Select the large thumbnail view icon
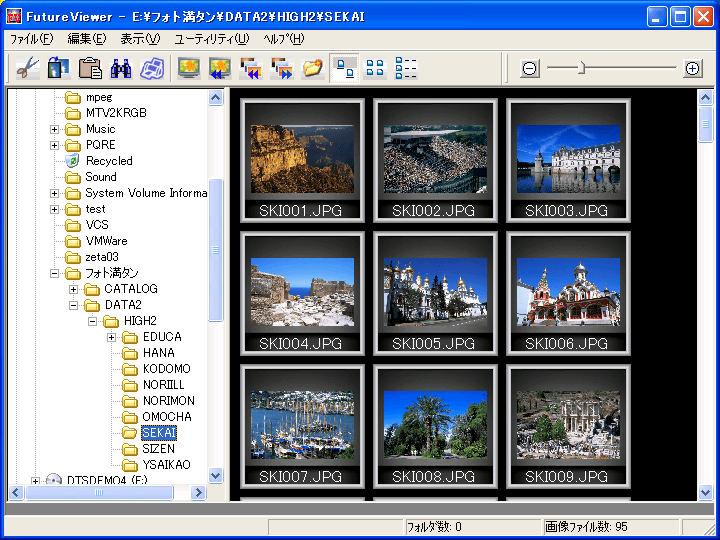Screen dimensions: 720x540 point(344,68)
